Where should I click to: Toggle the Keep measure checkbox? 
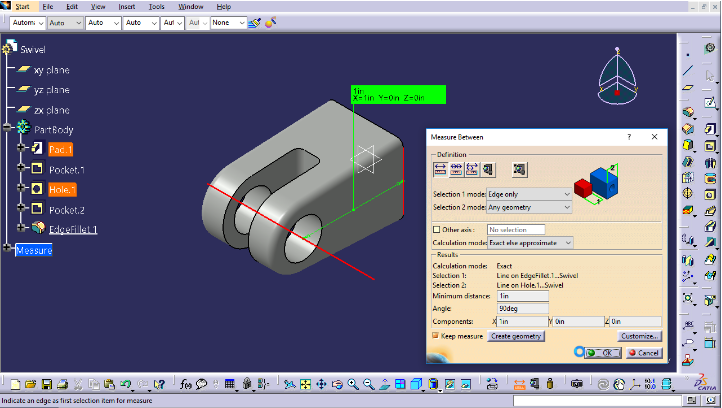pos(435,336)
